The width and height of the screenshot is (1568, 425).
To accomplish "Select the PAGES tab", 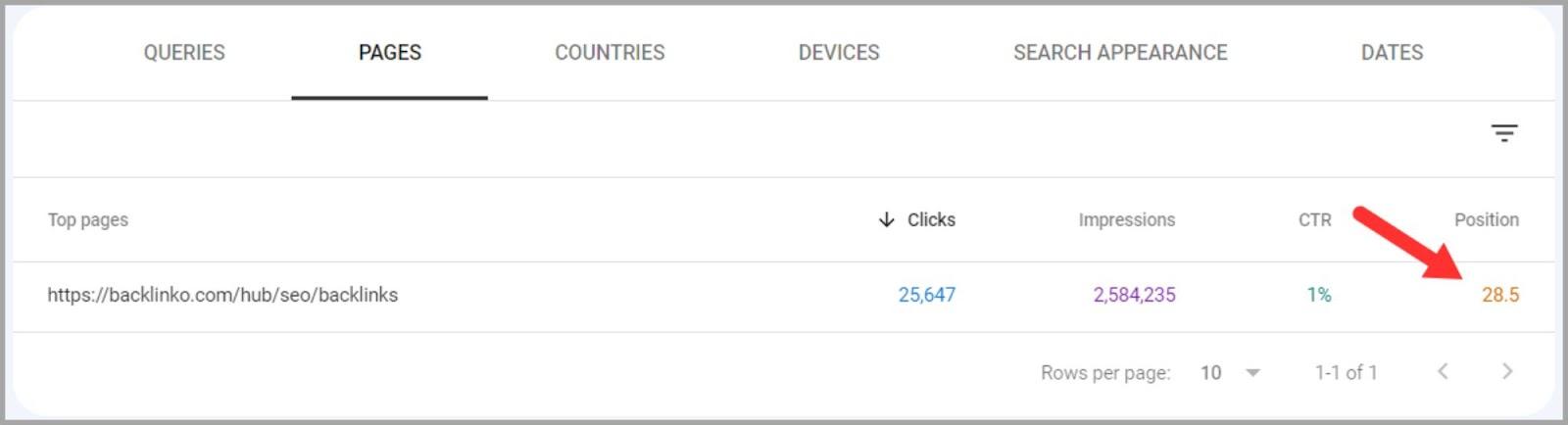I will click(x=389, y=53).
